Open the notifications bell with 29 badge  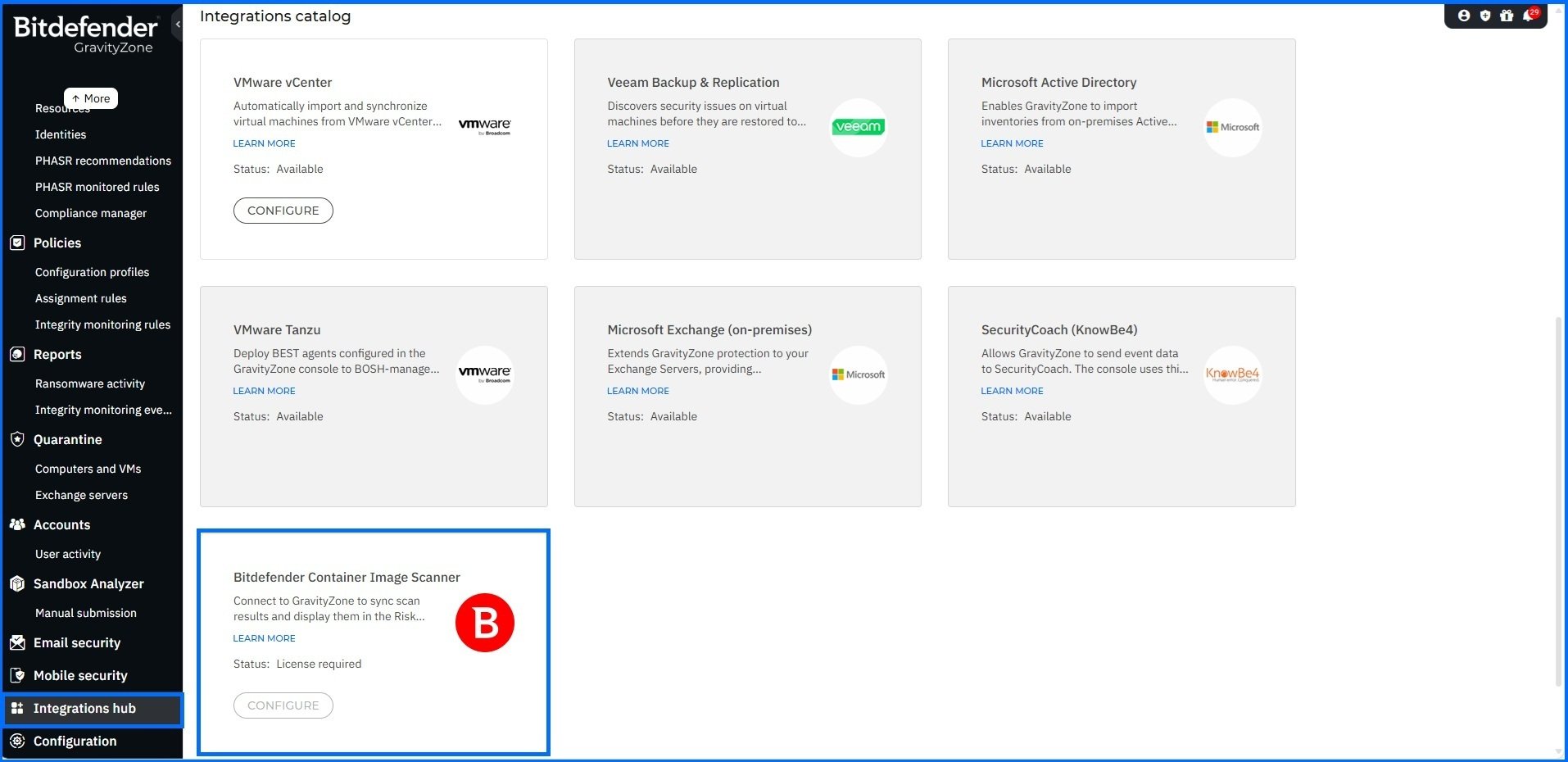[x=1529, y=16]
